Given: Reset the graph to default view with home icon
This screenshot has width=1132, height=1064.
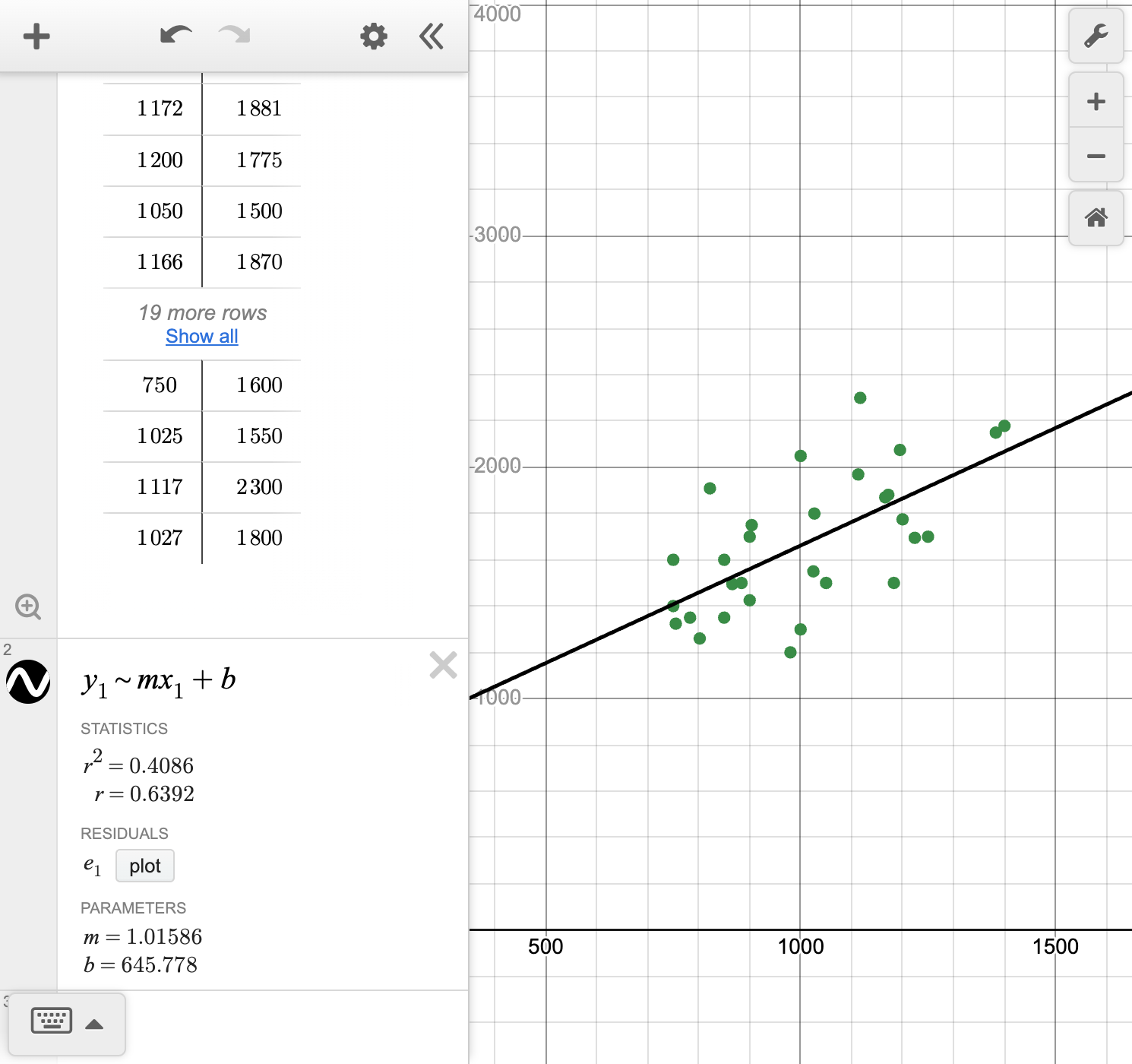Looking at the screenshot, I should 1096,217.
